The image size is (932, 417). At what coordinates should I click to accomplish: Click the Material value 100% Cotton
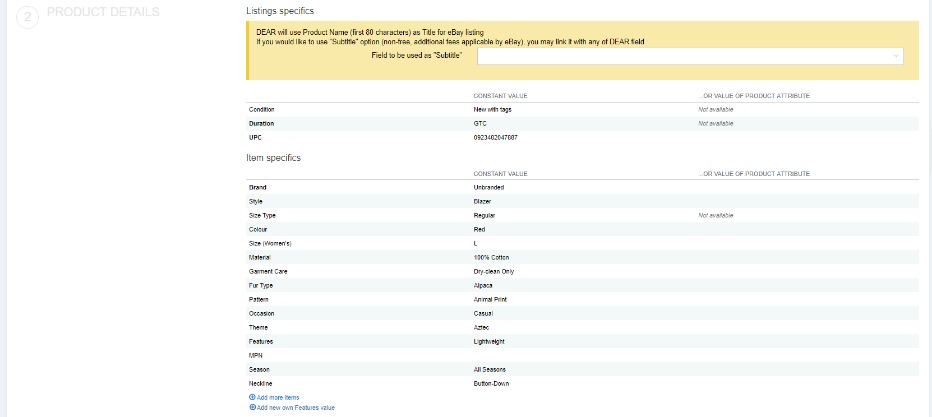pos(491,257)
